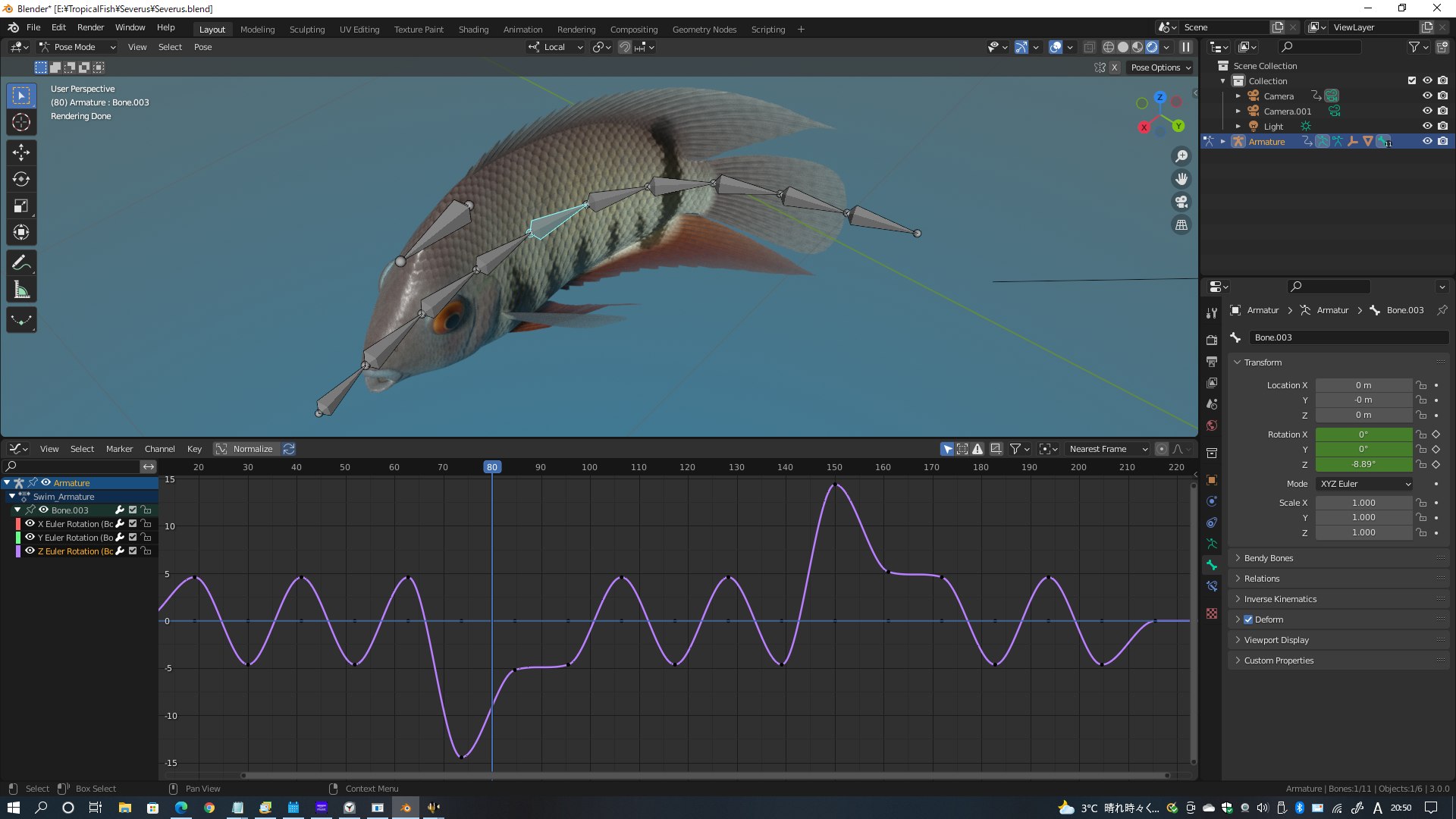Select the Rotate tool
The image size is (1456, 819).
pyautogui.click(x=21, y=179)
